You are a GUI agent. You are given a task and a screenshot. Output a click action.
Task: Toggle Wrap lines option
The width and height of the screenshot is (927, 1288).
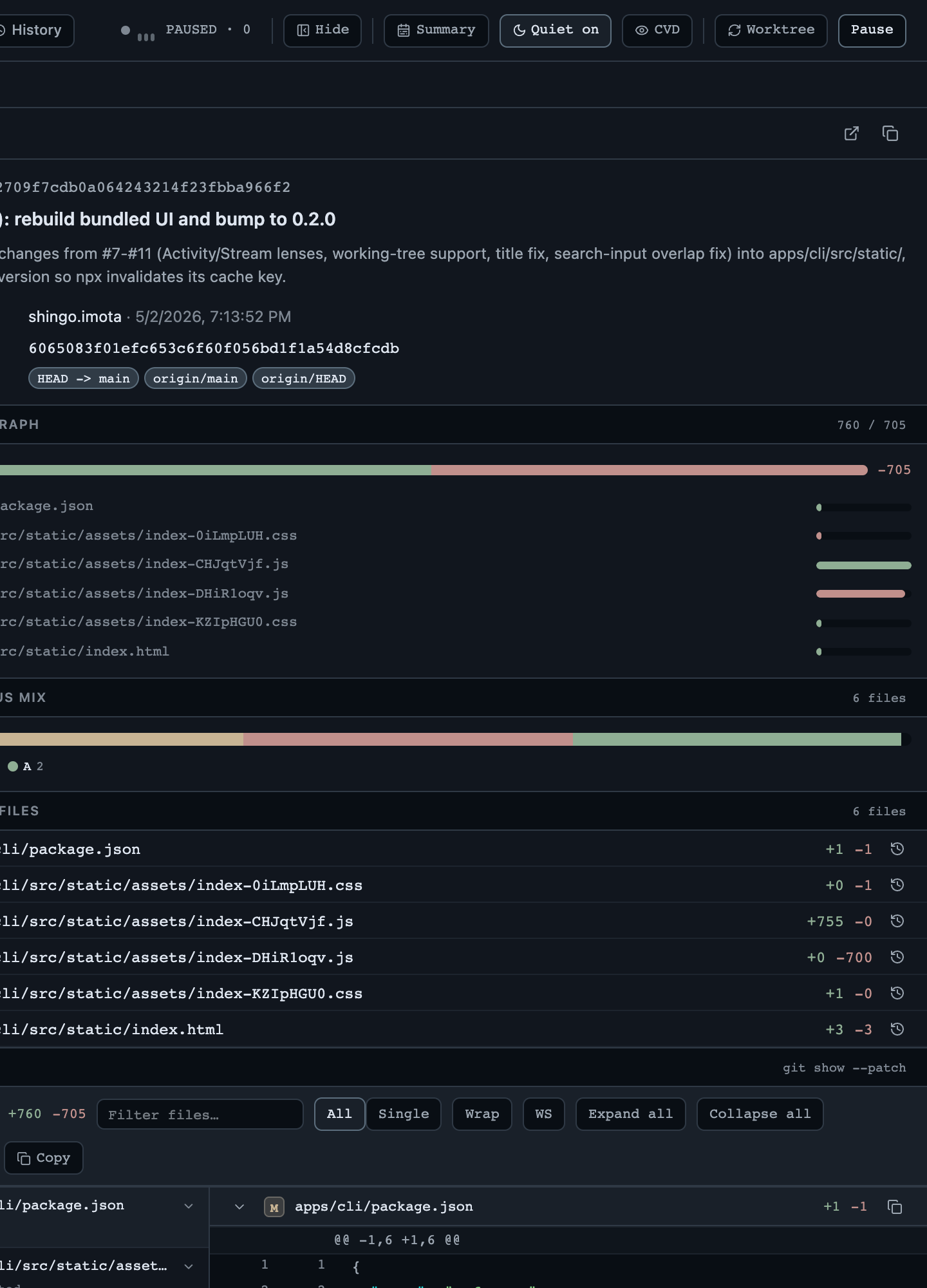(482, 1114)
